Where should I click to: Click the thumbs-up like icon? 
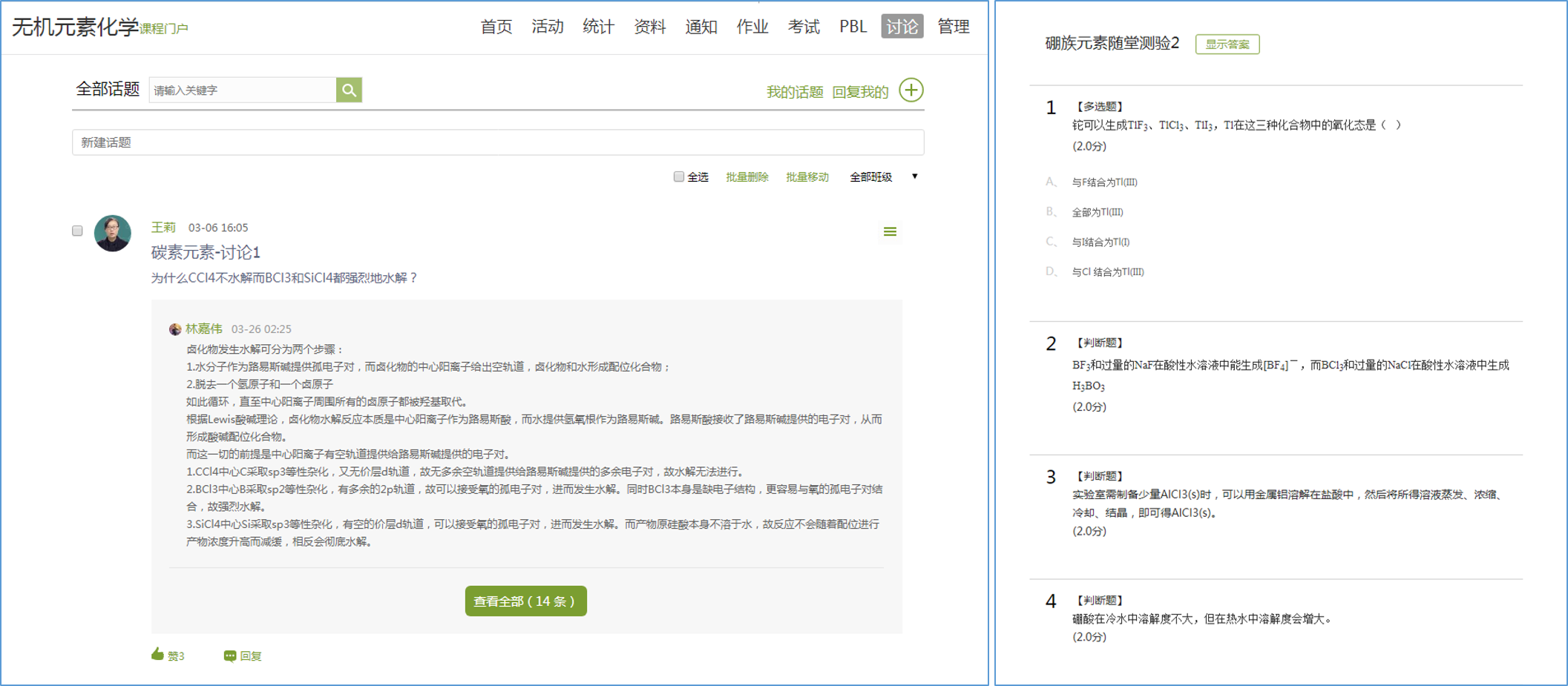pyautogui.click(x=157, y=654)
